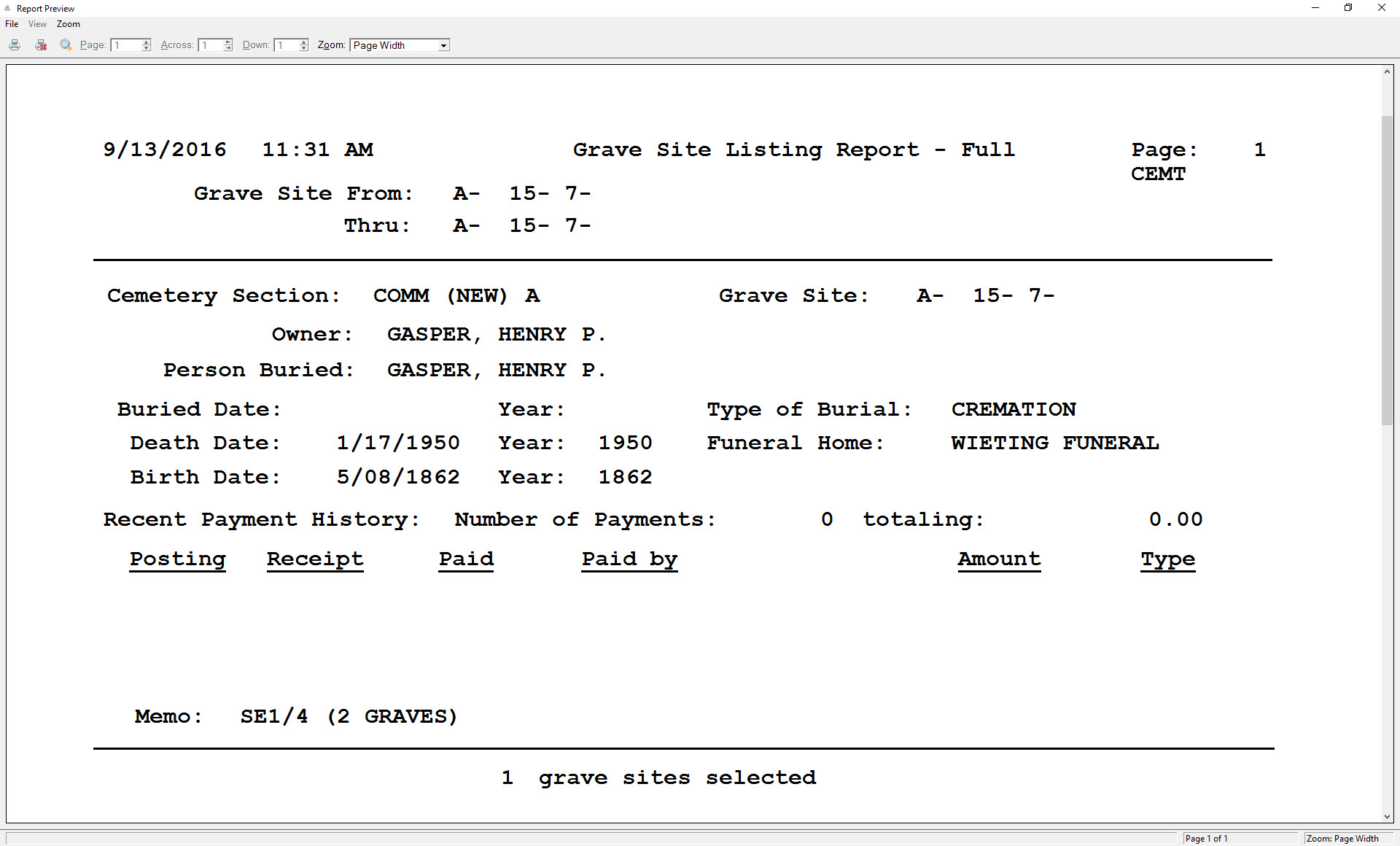Click the time '11:31 AM' in header
The image size is (1400, 846).
[317, 150]
